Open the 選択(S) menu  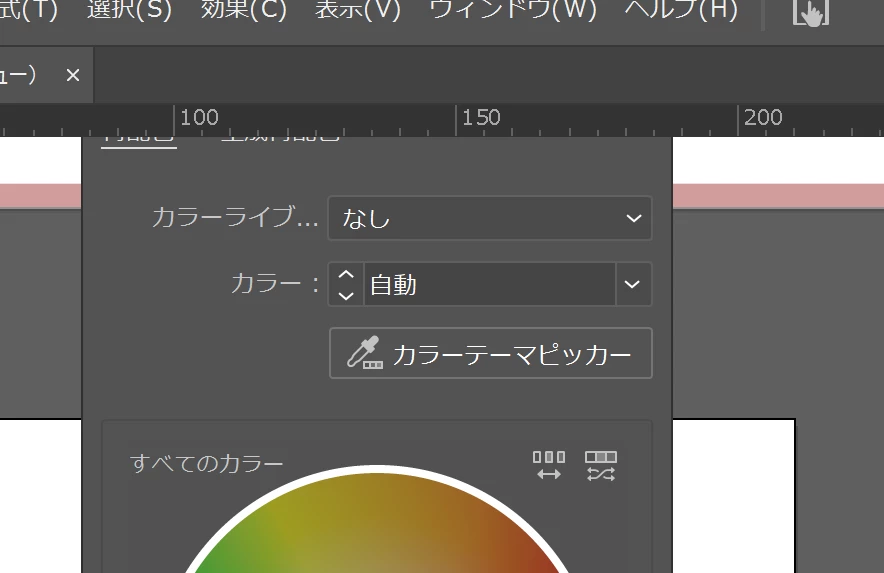[129, 10]
